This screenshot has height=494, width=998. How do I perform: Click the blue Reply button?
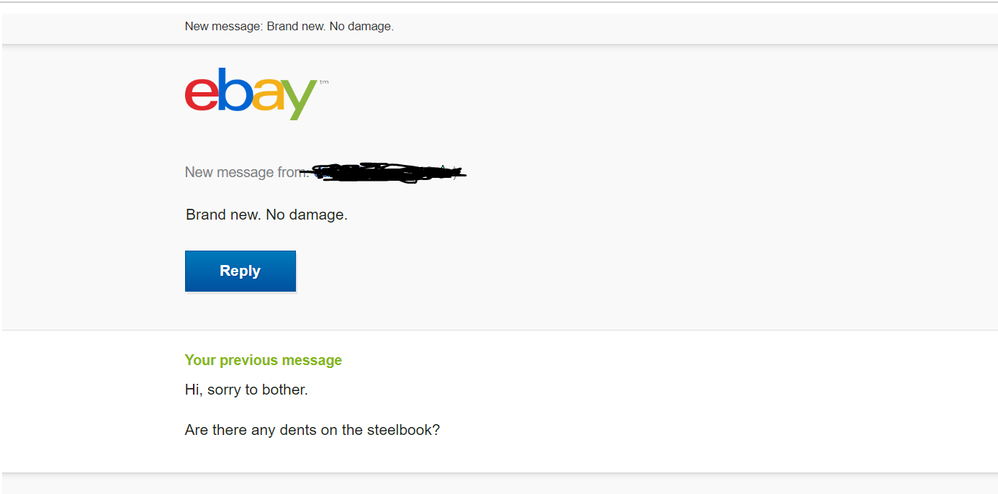pos(240,271)
